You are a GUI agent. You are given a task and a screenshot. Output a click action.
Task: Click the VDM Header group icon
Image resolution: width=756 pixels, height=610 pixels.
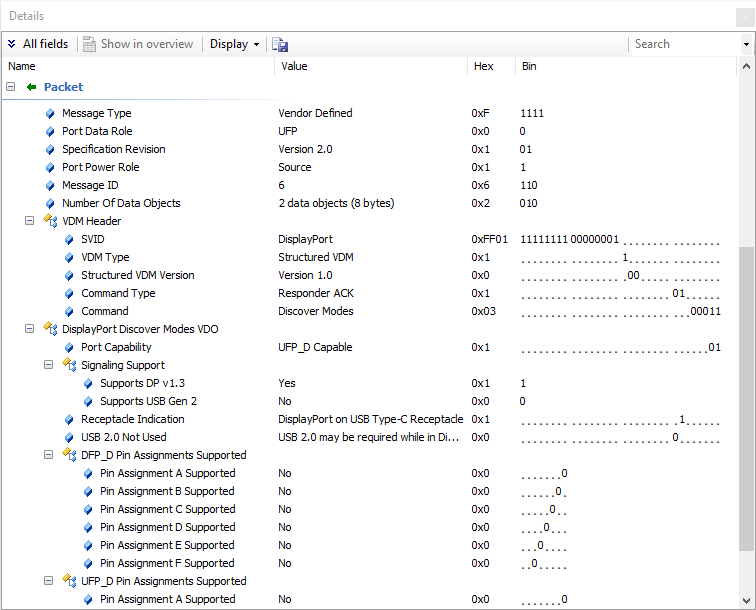(50, 221)
